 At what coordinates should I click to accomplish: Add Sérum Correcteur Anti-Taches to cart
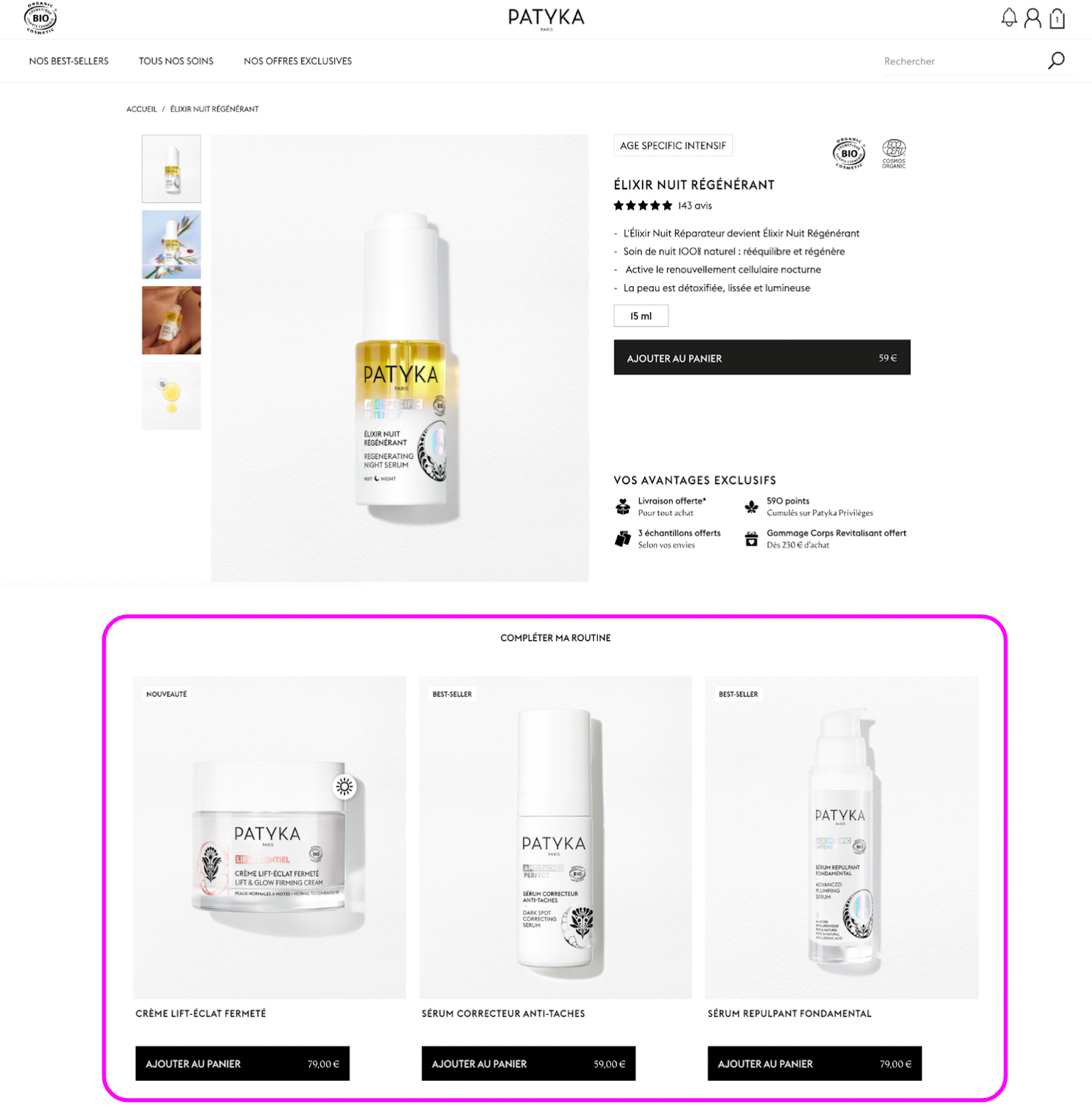pyautogui.click(x=528, y=1063)
